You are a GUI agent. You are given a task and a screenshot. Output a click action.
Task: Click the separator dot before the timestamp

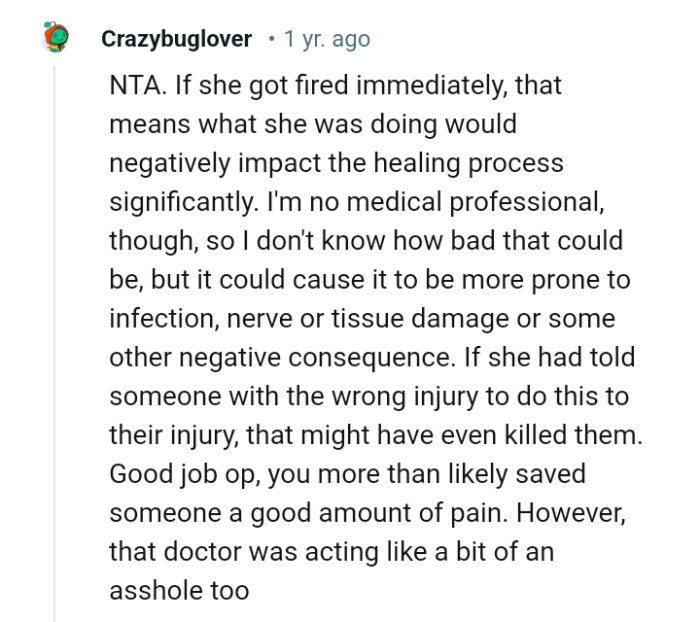(x=270, y=40)
